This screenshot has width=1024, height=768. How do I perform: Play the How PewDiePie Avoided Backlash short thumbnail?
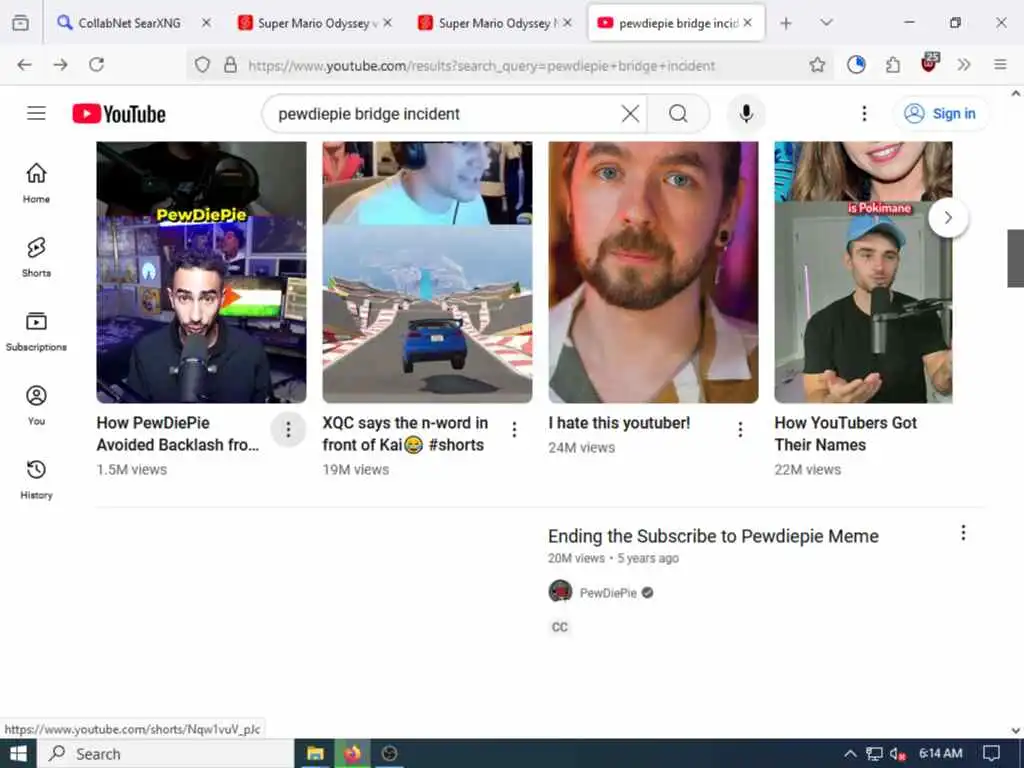tap(201, 272)
